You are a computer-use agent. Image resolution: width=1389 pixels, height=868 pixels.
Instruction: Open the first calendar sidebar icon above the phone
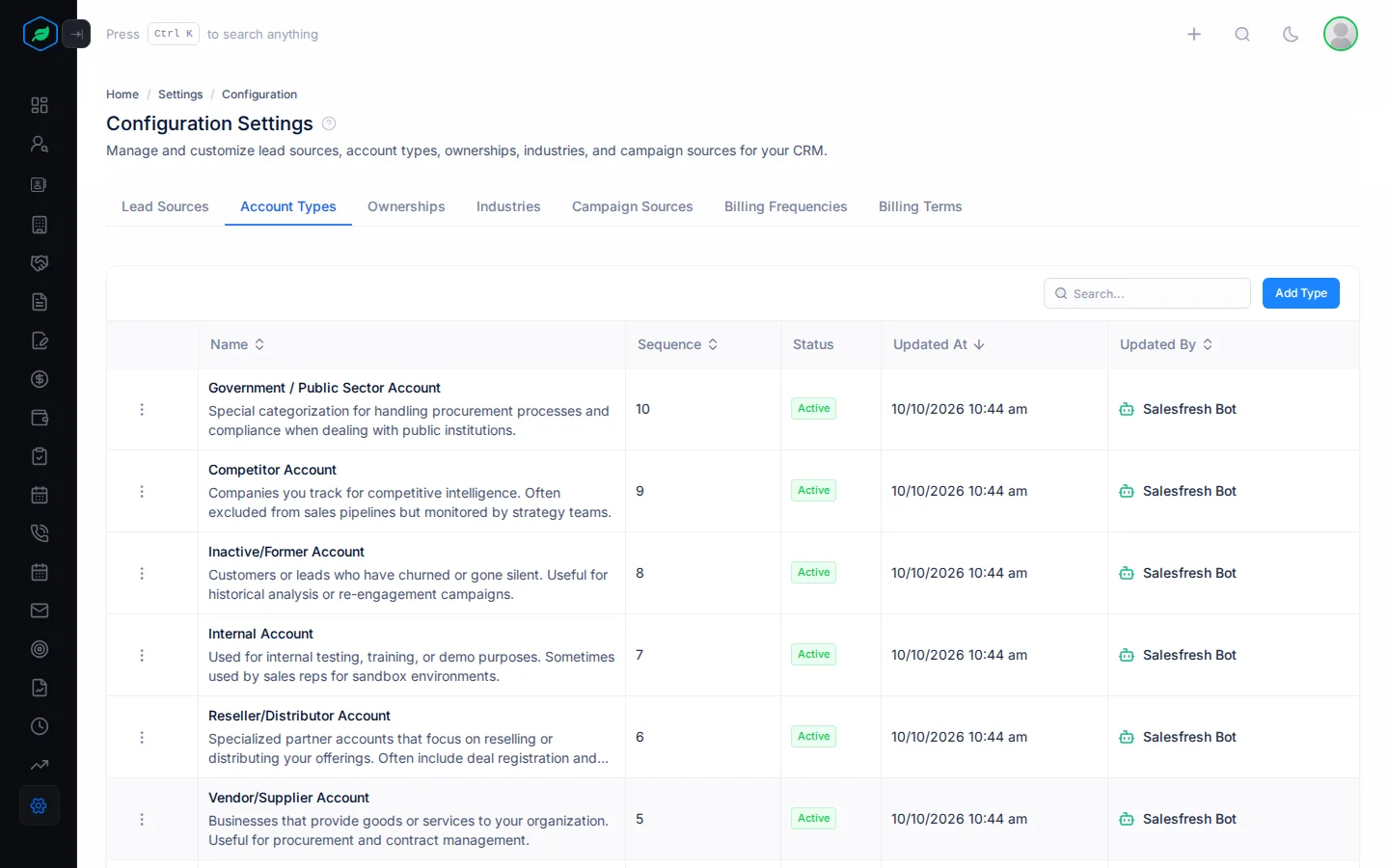coord(40,495)
